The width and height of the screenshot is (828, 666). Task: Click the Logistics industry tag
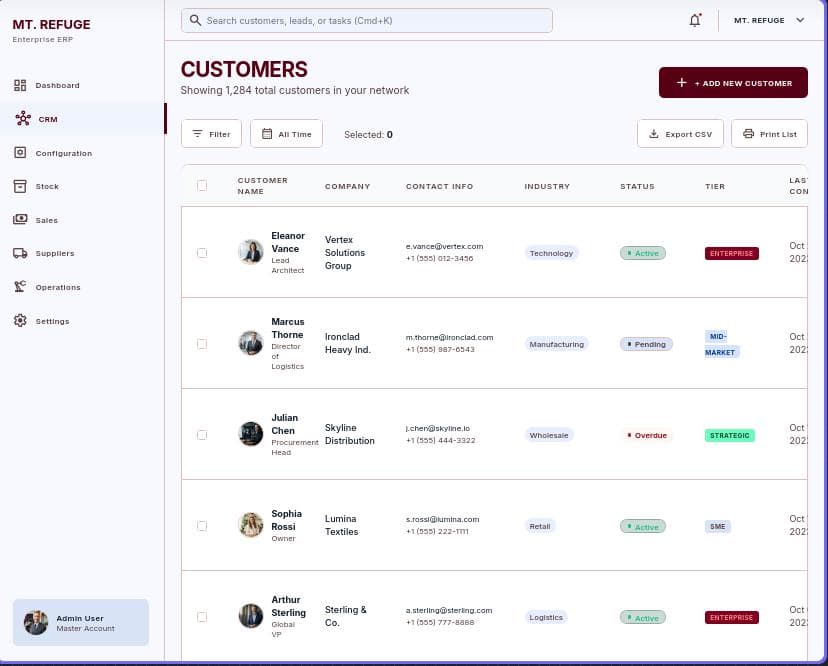546,617
